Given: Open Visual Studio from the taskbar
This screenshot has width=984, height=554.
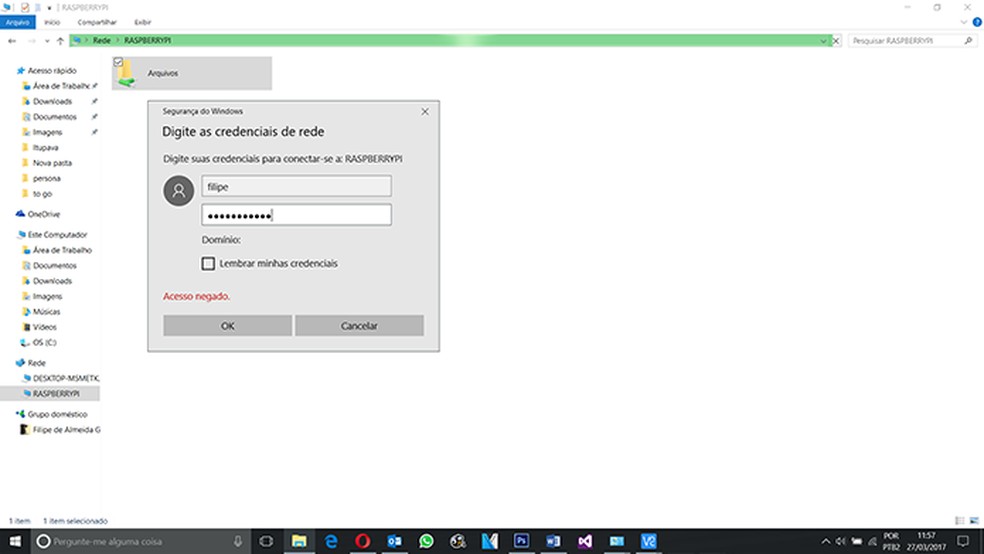Looking at the screenshot, I should coord(585,541).
